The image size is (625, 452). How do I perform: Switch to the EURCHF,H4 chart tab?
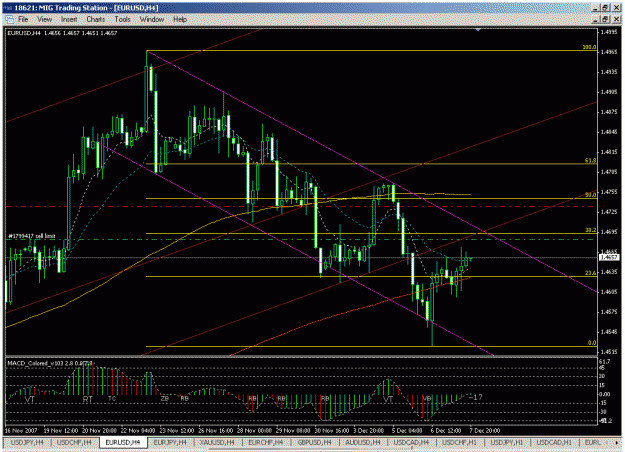(266, 442)
